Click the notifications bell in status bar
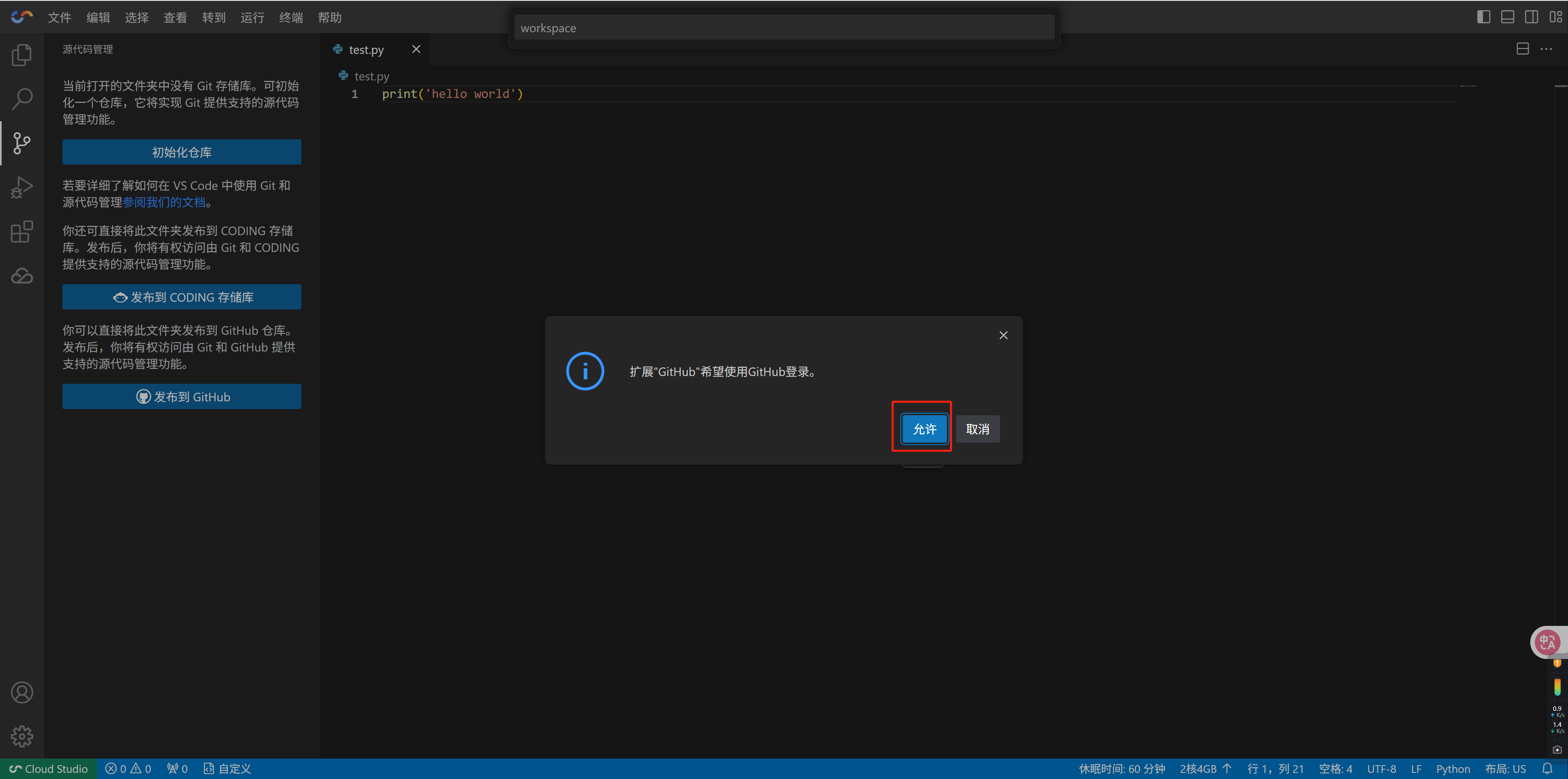This screenshot has width=1568, height=779. click(1547, 769)
